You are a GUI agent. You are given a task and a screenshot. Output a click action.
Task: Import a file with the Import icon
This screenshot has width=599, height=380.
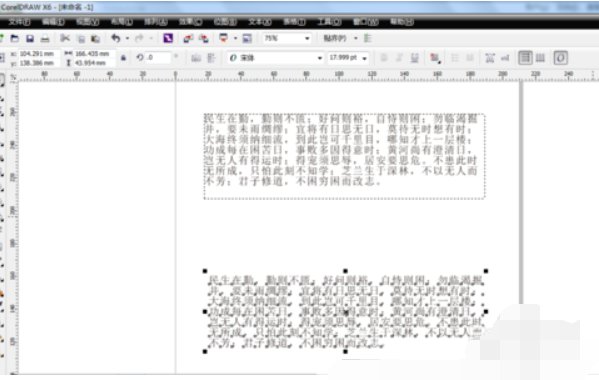[x=188, y=38]
